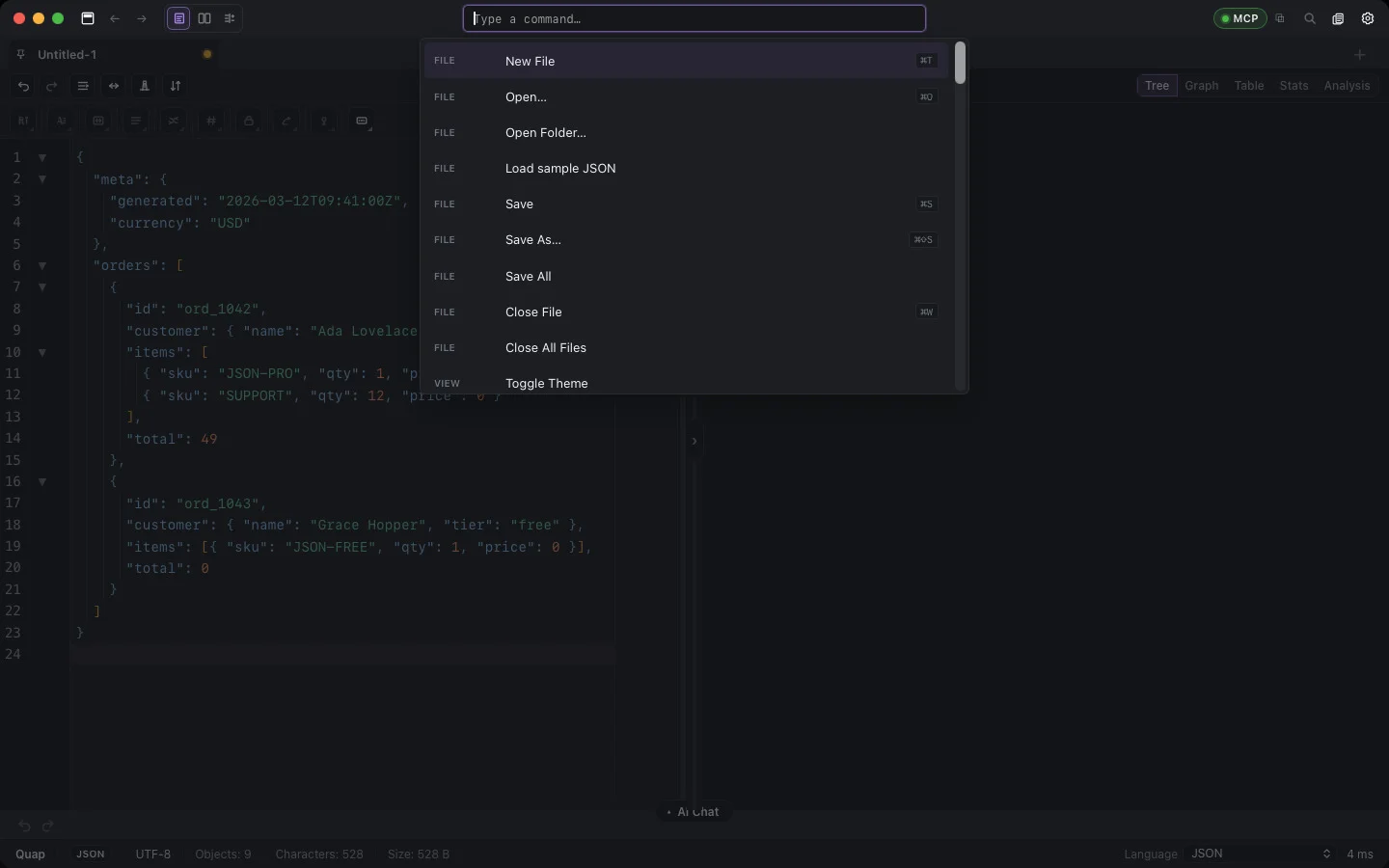Focus the 'Type a command…' input
The image size is (1389, 868).
coord(694,18)
